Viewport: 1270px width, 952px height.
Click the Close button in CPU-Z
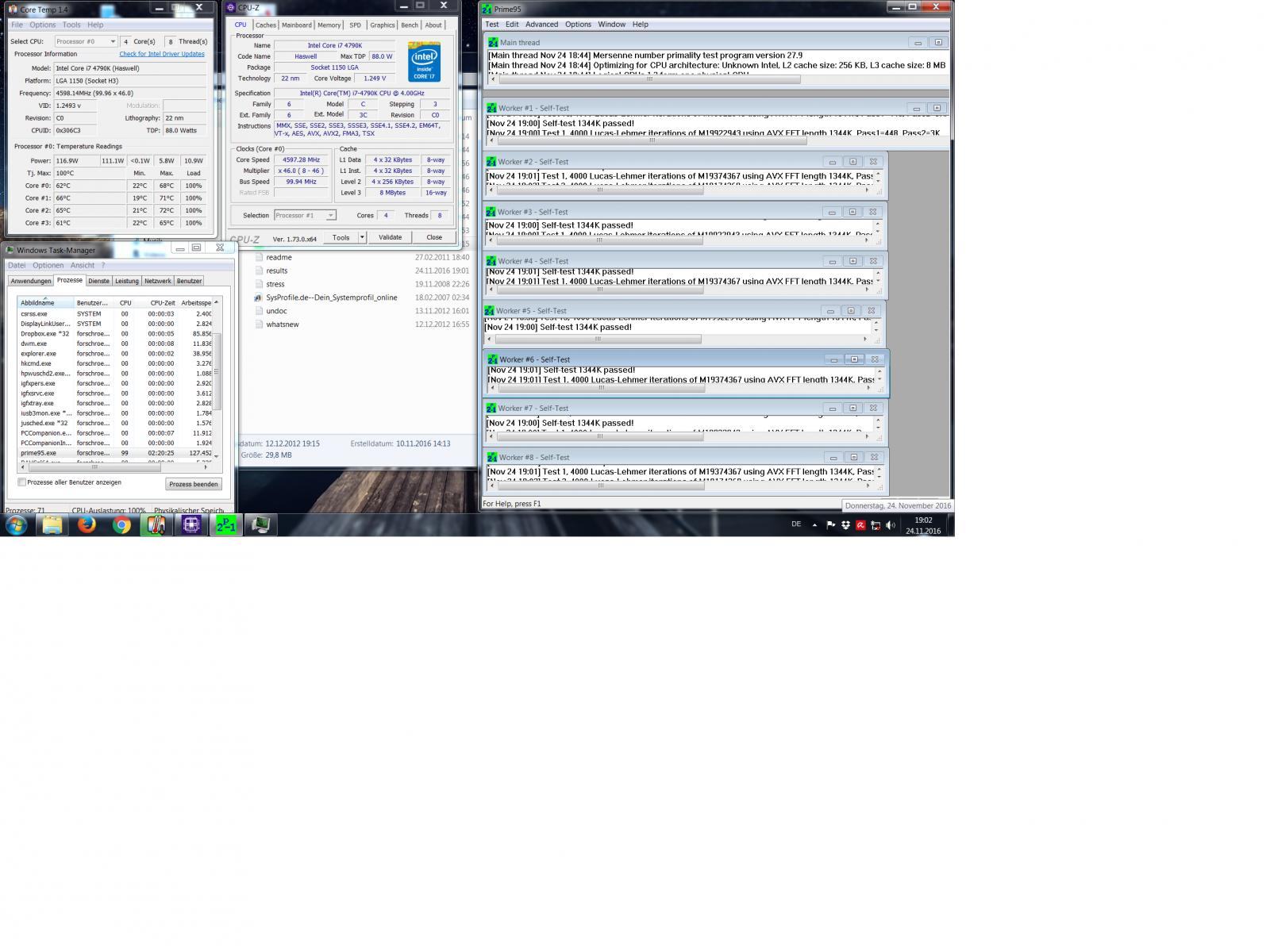click(x=434, y=237)
